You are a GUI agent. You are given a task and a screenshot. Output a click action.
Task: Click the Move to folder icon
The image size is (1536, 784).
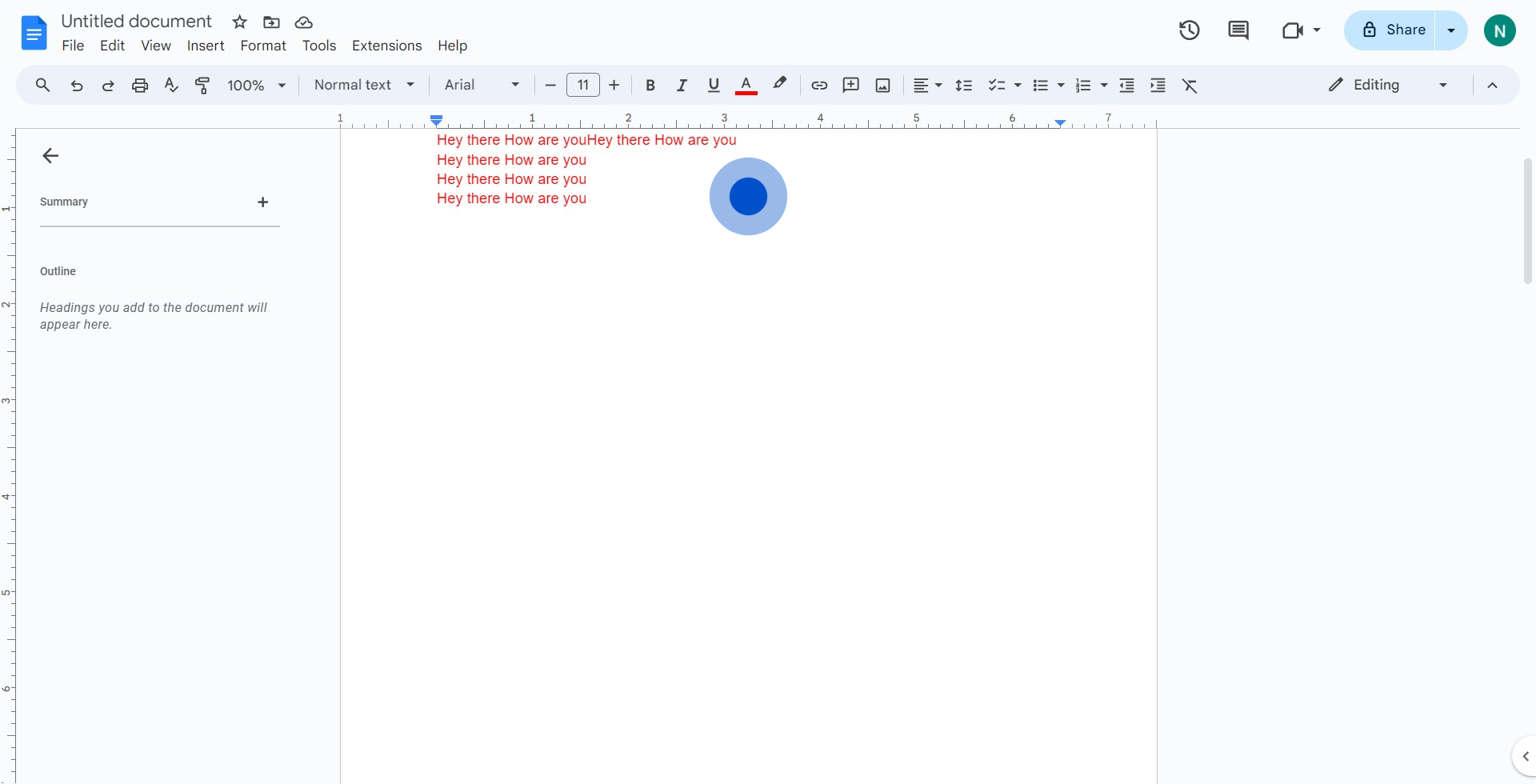coord(271,22)
